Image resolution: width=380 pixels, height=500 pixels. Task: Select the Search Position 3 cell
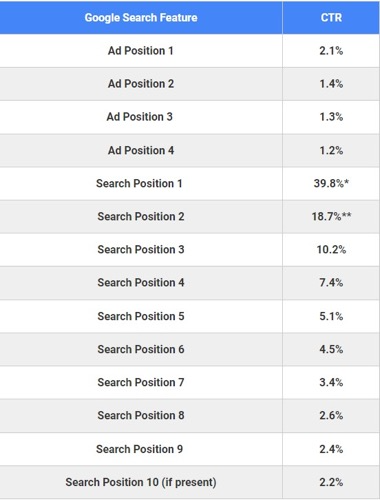pyautogui.click(x=141, y=249)
